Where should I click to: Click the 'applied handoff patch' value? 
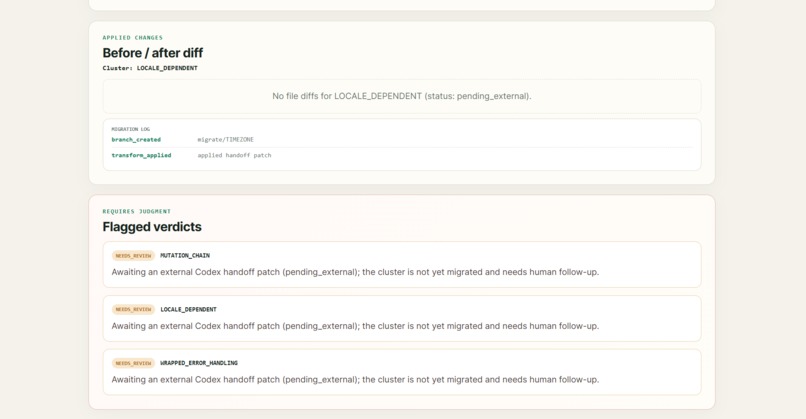coord(234,155)
